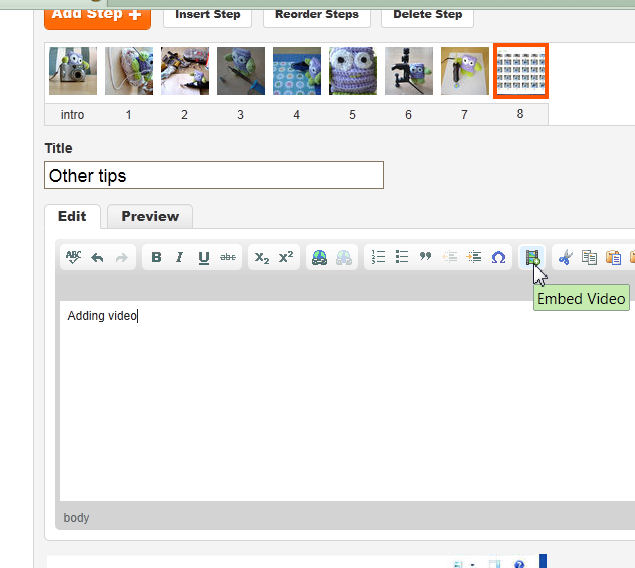Apply block quote formatting
This screenshot has width=635, height=568.
(x=425, y=256)
